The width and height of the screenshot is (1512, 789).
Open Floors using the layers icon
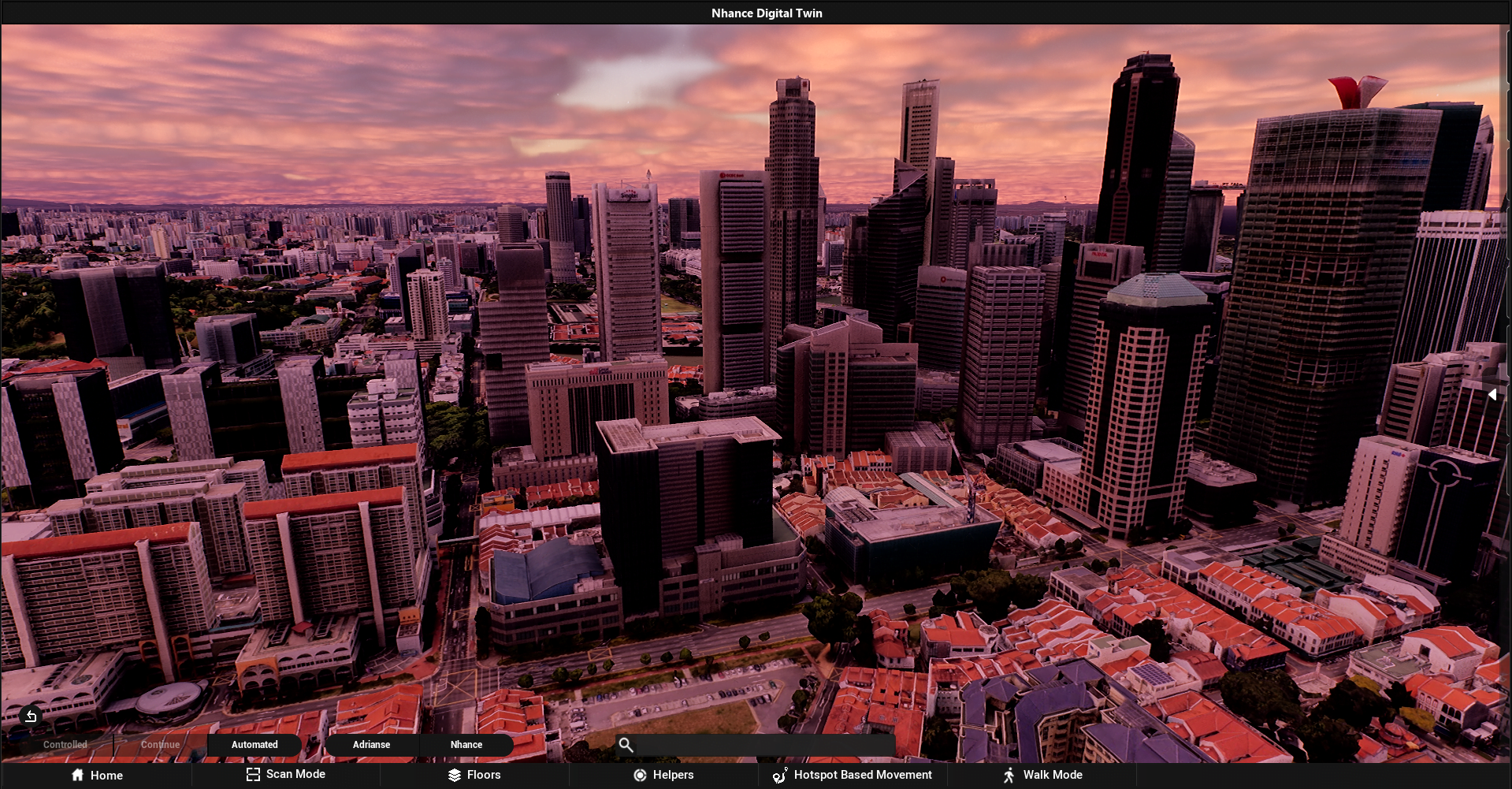(x=455, y=775)
